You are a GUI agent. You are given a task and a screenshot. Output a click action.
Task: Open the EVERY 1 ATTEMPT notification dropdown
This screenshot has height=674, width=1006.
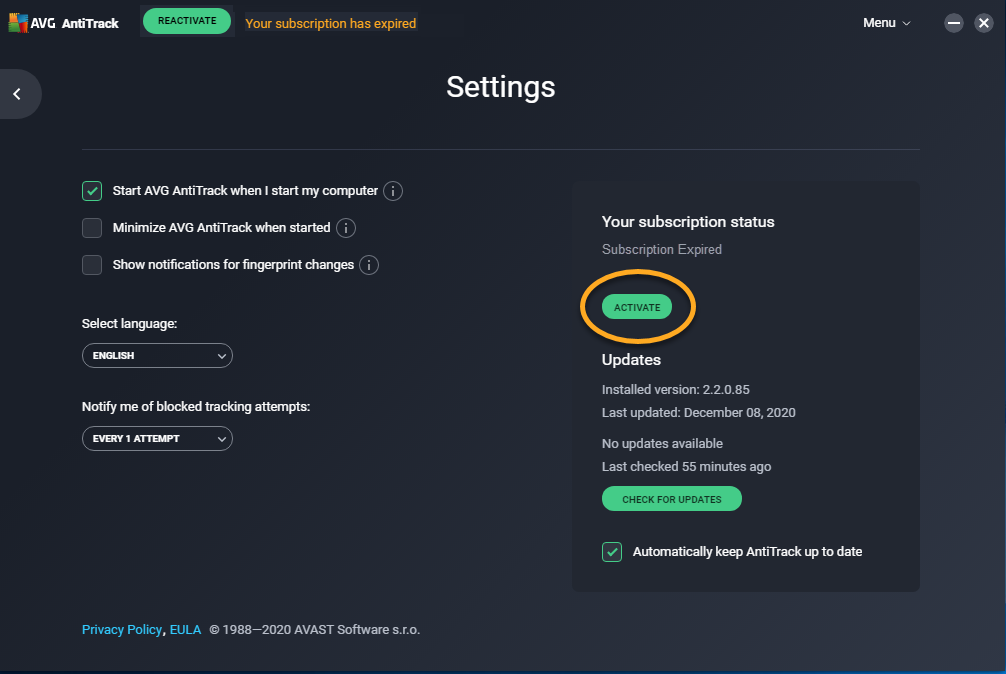point(157,439)
